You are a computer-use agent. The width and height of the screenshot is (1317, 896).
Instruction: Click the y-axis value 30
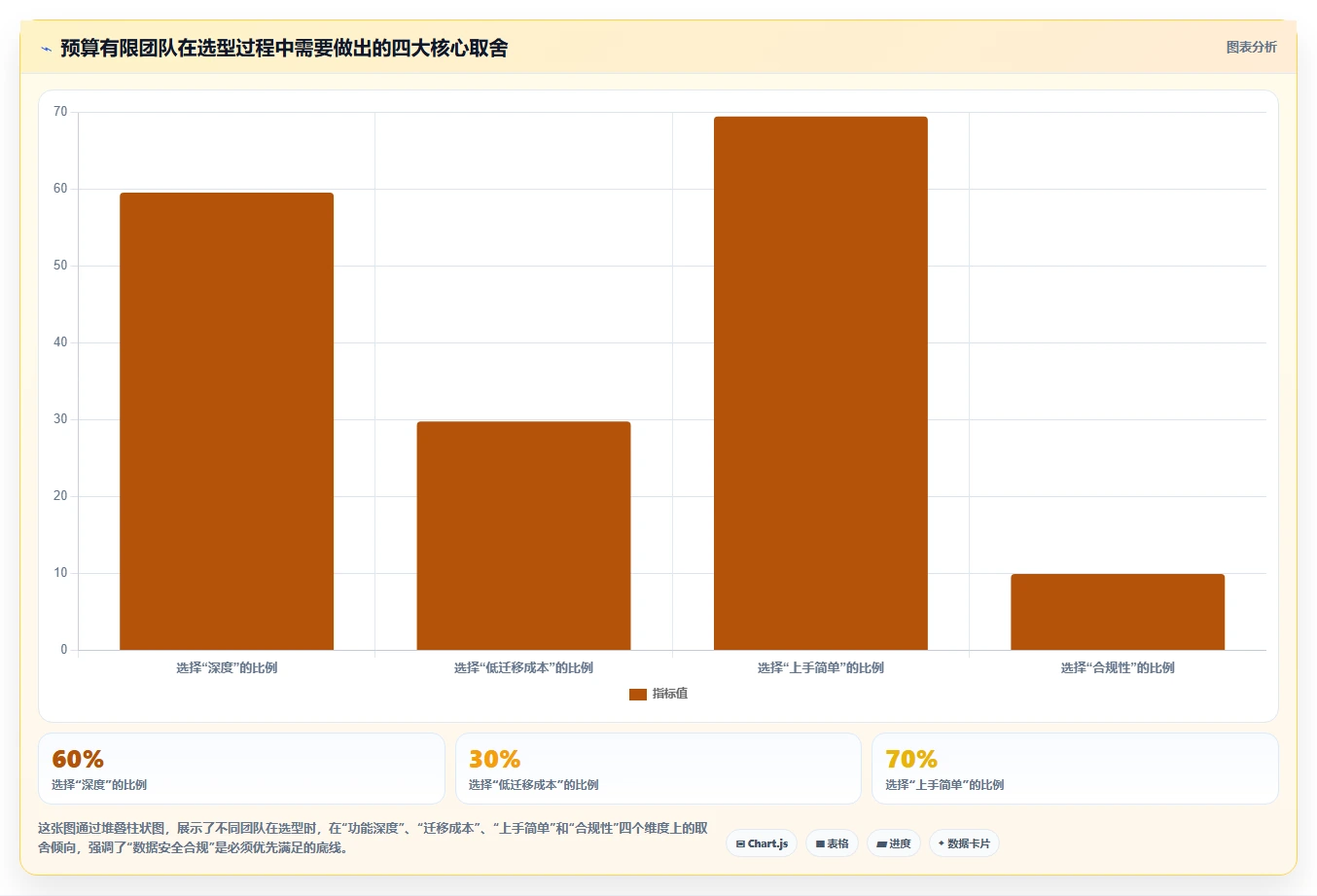pos(60,419)
